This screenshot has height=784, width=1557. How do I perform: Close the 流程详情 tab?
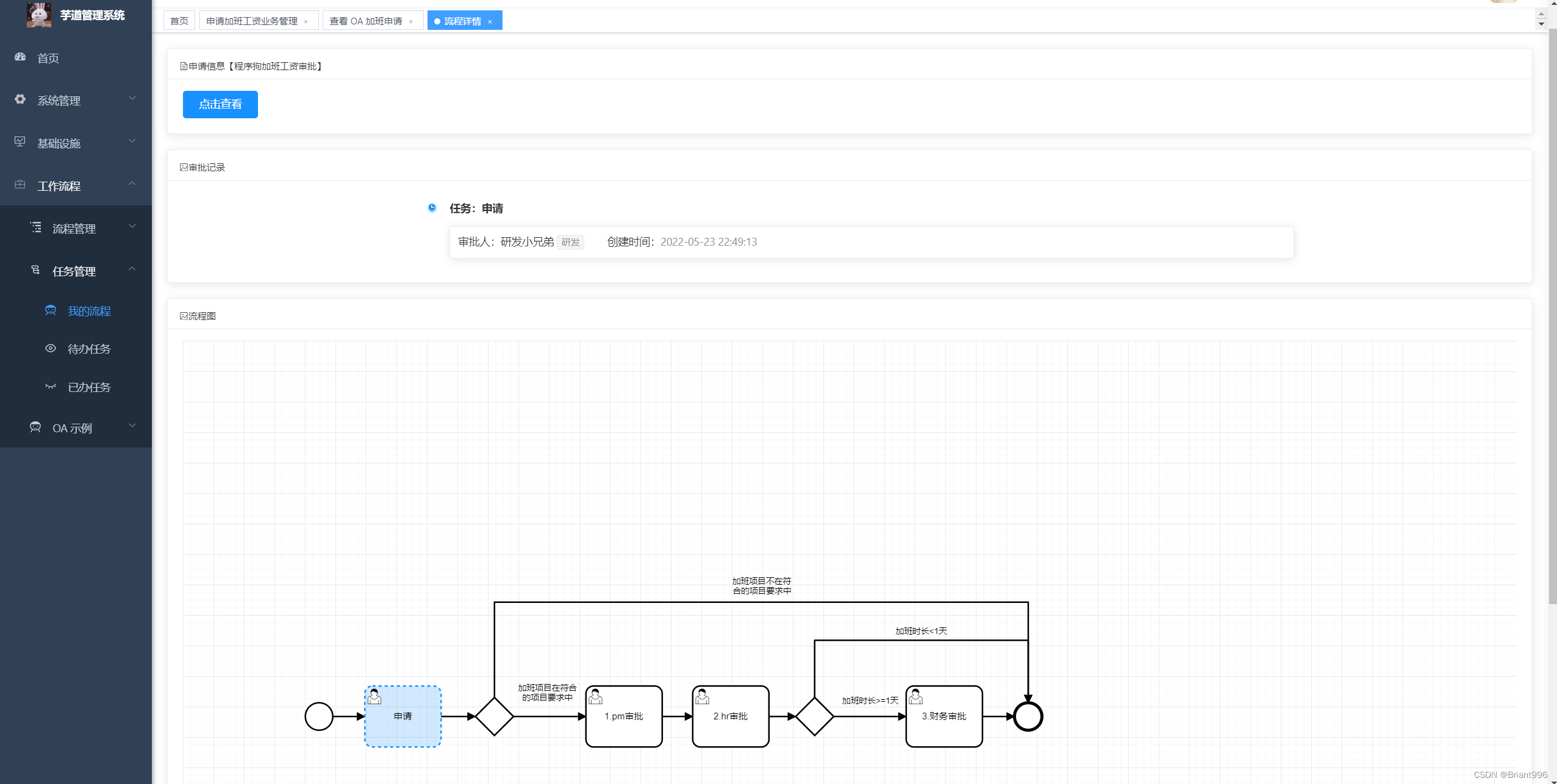pos(490,22)
